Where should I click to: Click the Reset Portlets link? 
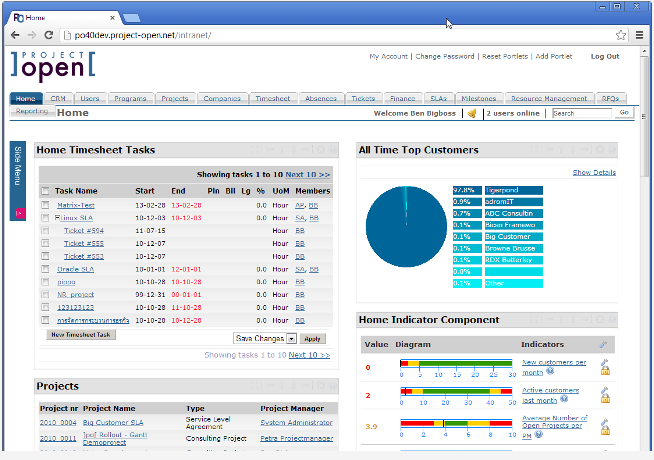pos(505,56)
